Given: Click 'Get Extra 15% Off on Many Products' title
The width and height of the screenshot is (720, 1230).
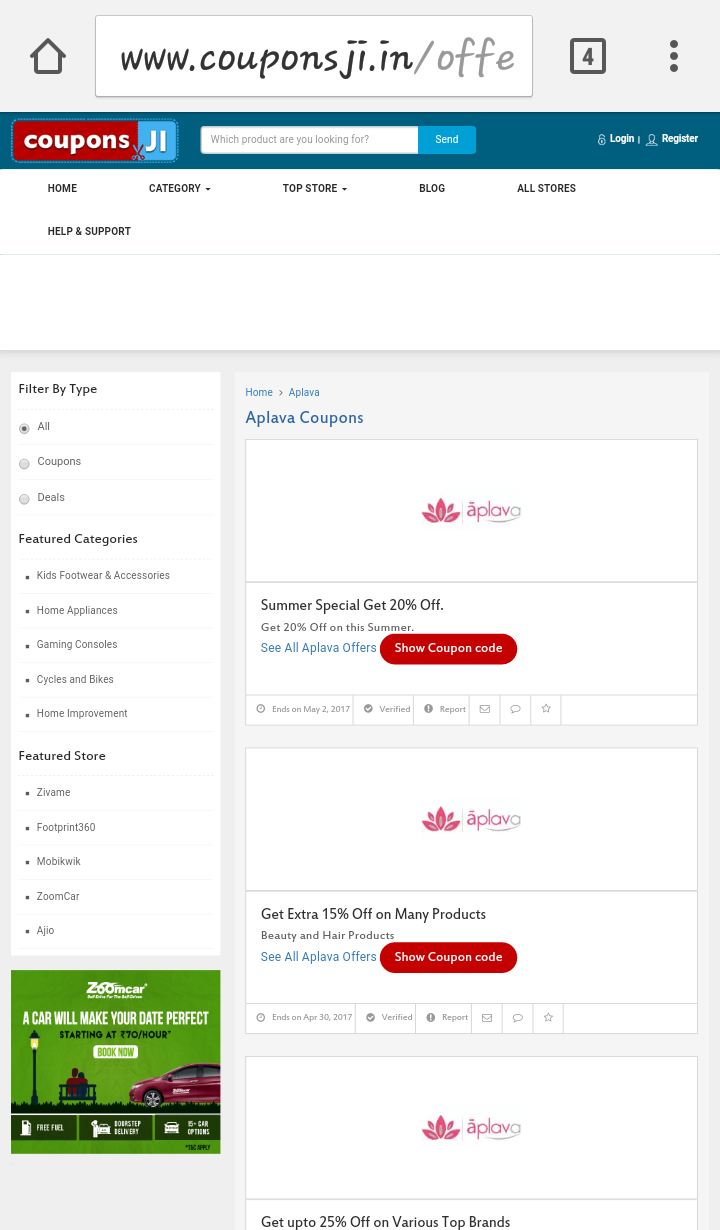Looking at the screenshot, I should click(x=373, y=915).
